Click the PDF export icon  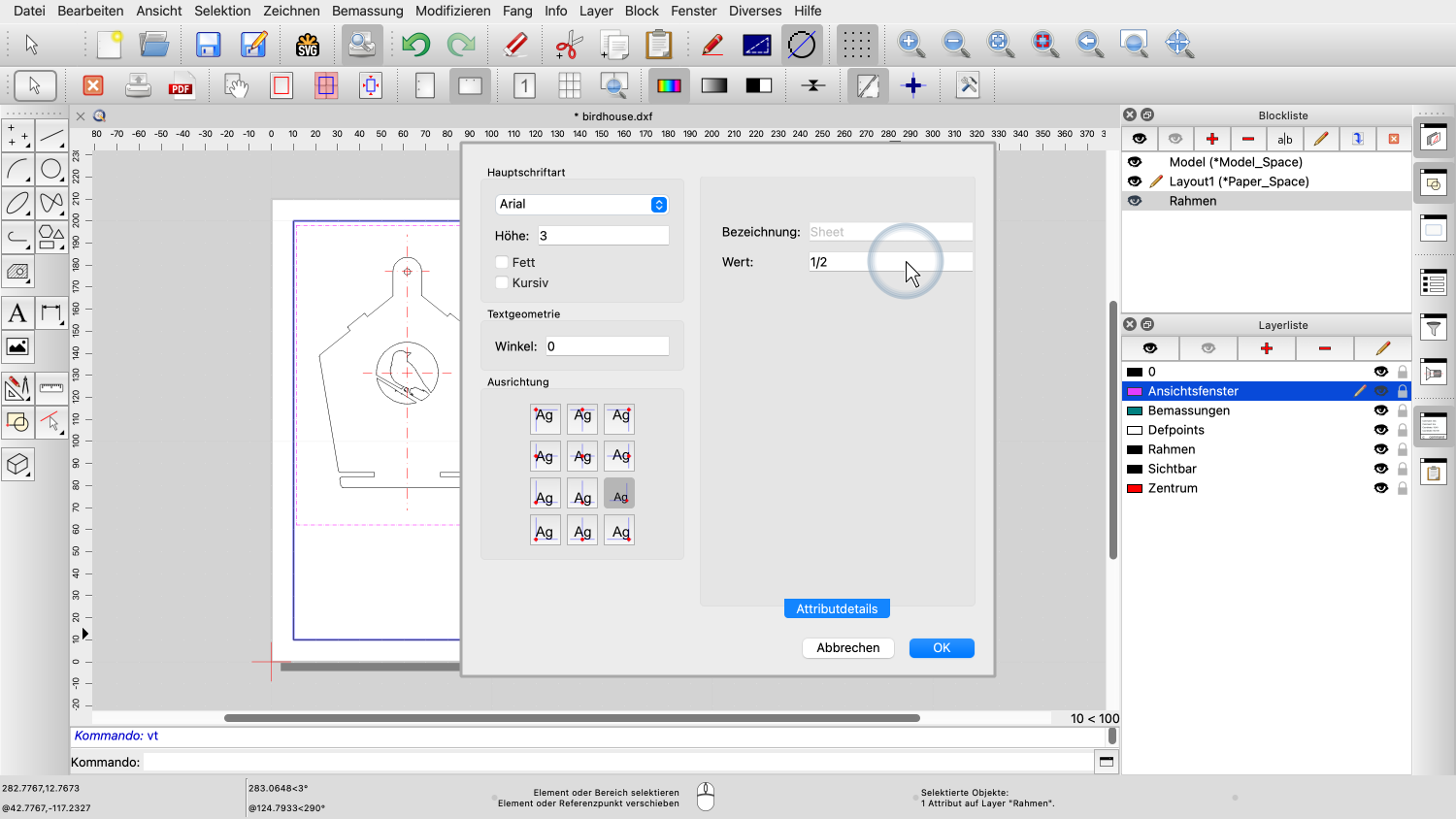pyautogui.click(x=181, y=85)
